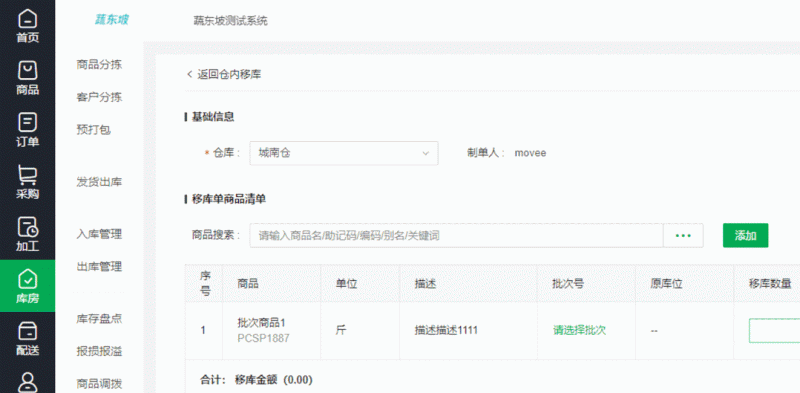Click the 移库数量 input in row 1

tap(774, 330)
